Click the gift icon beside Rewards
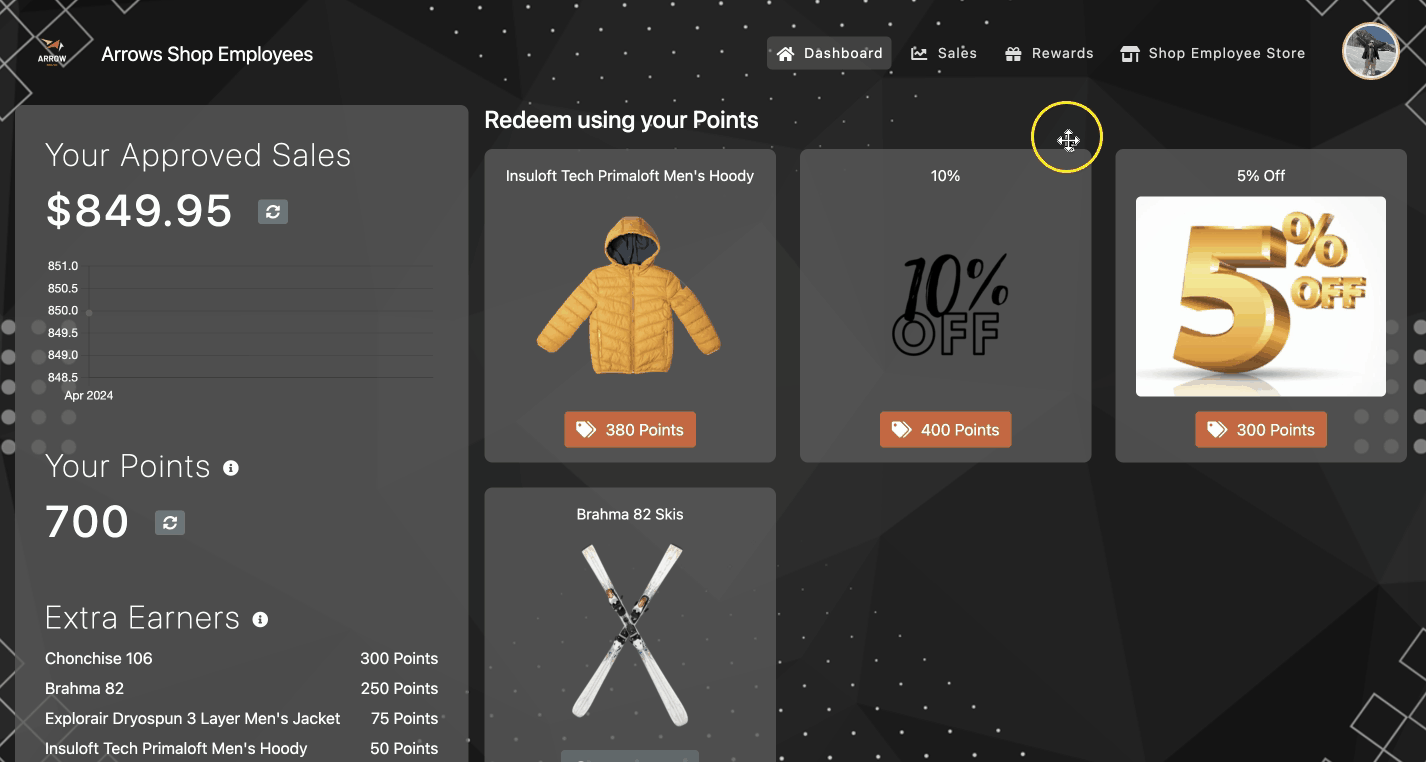 [x=1013, y=53]
